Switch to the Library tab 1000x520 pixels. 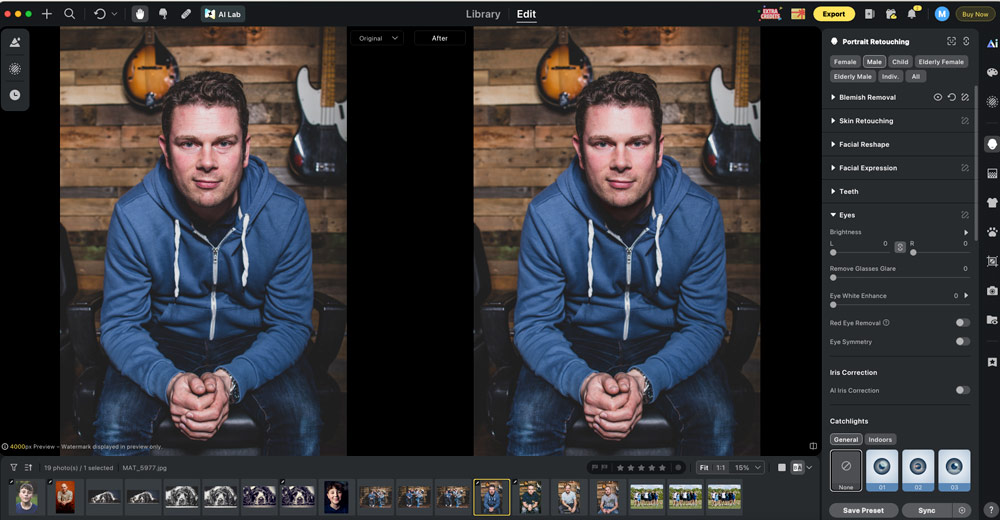click(483, 14)
